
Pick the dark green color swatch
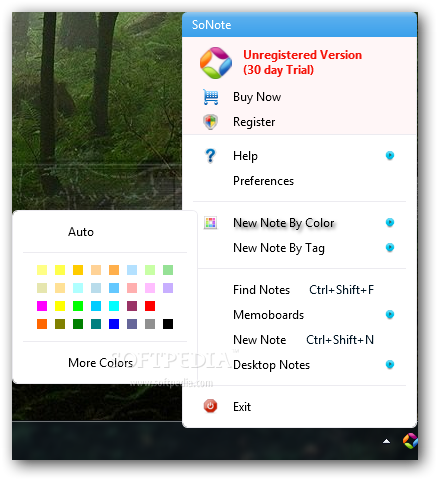click(x=78, y=324)
